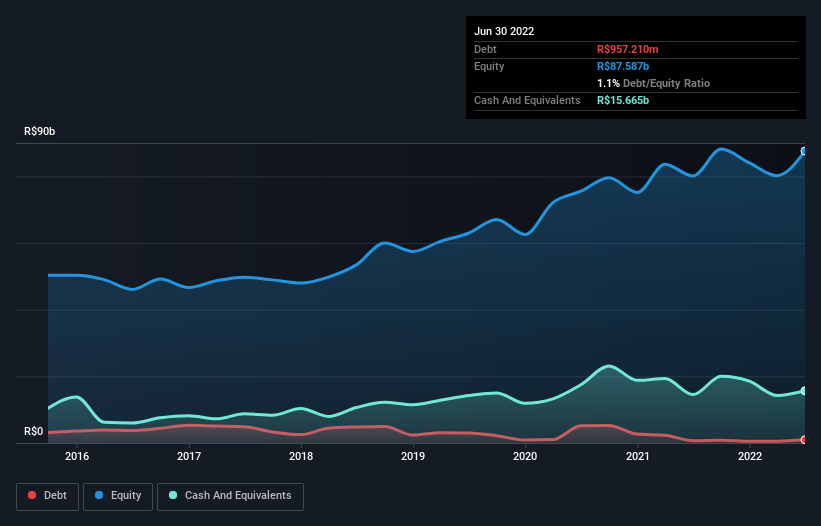
Task: Toggle the Debt series legend button
Action: point(48,496)
